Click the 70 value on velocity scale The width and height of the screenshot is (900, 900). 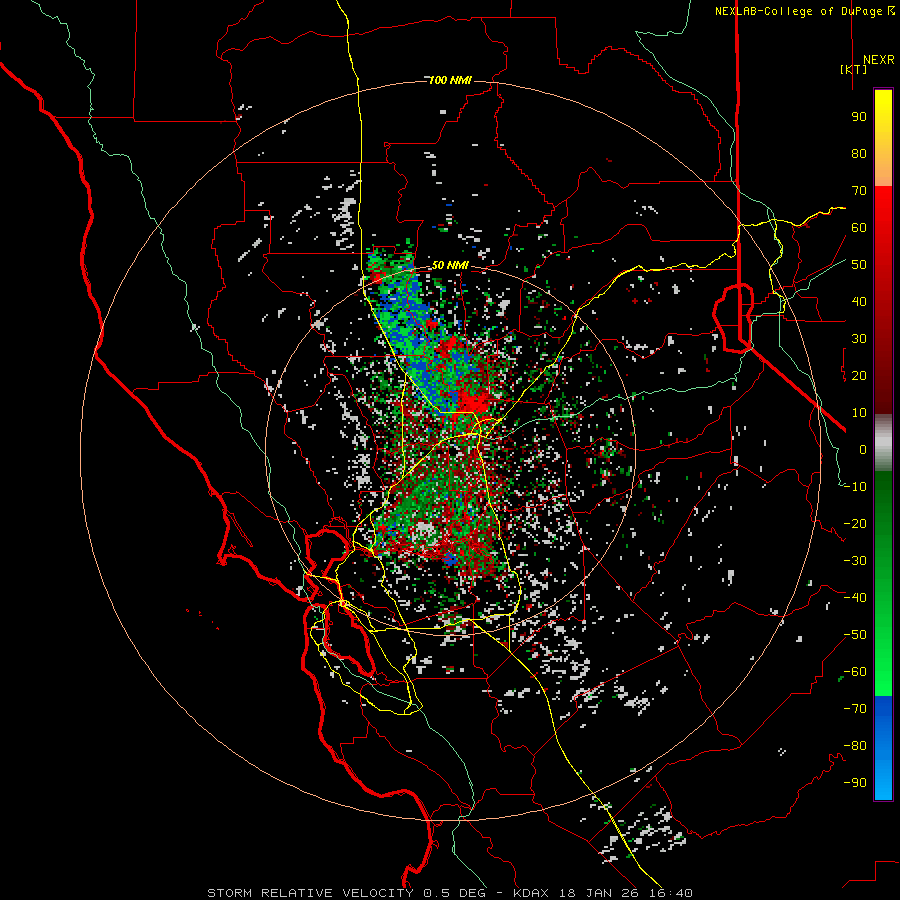tap(859, 191)
